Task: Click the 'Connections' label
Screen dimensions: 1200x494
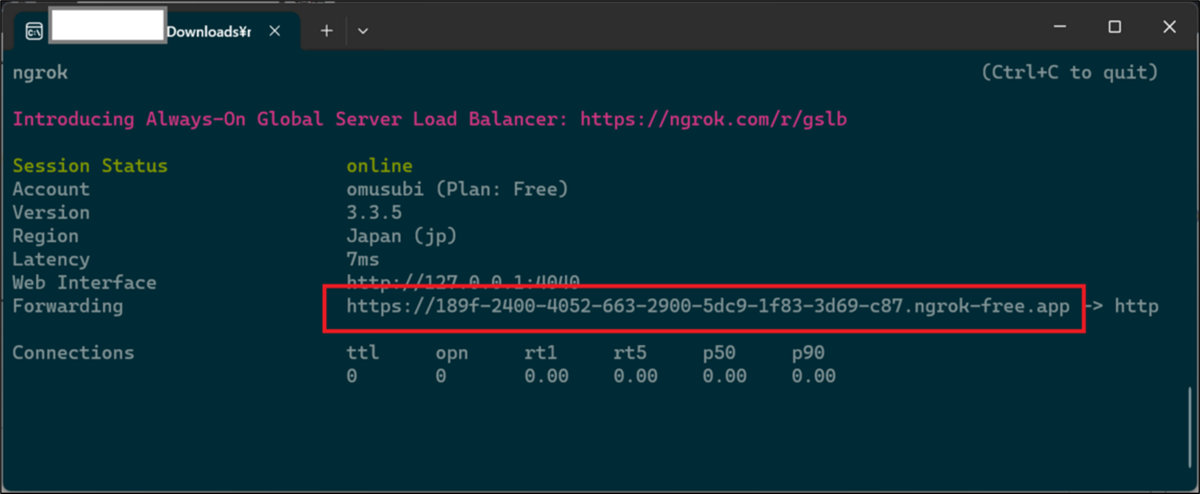Action: click(x=73, y=353)
